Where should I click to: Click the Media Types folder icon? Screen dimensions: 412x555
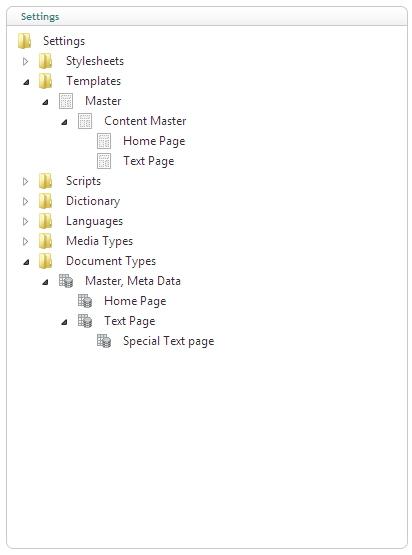46,241
